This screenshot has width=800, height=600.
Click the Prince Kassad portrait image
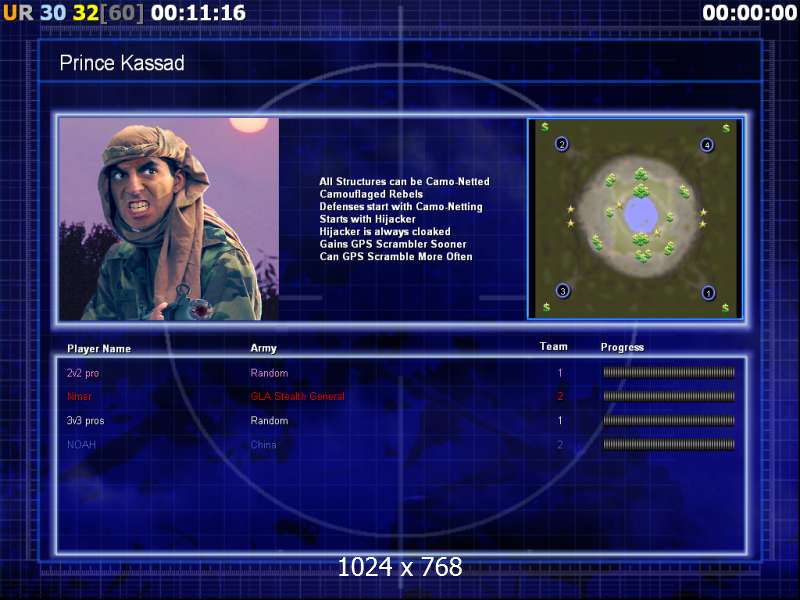click(169, 219)
